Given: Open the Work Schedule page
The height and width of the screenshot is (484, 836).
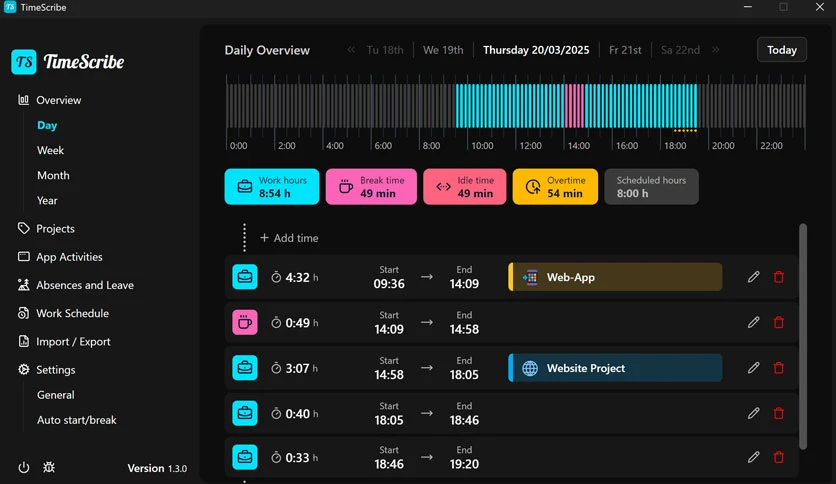Looking at the screenshot, I should (x=73, y=313).
